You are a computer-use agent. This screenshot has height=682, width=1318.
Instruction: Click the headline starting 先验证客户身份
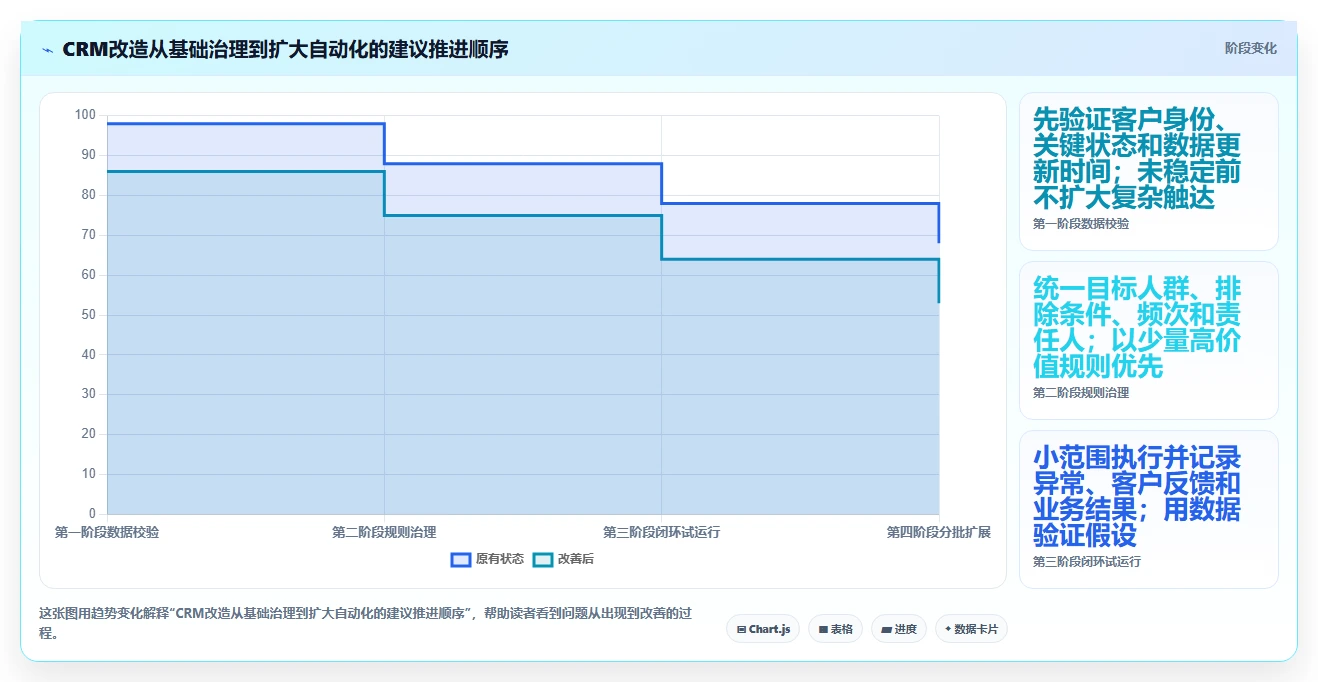(1137, 158)
